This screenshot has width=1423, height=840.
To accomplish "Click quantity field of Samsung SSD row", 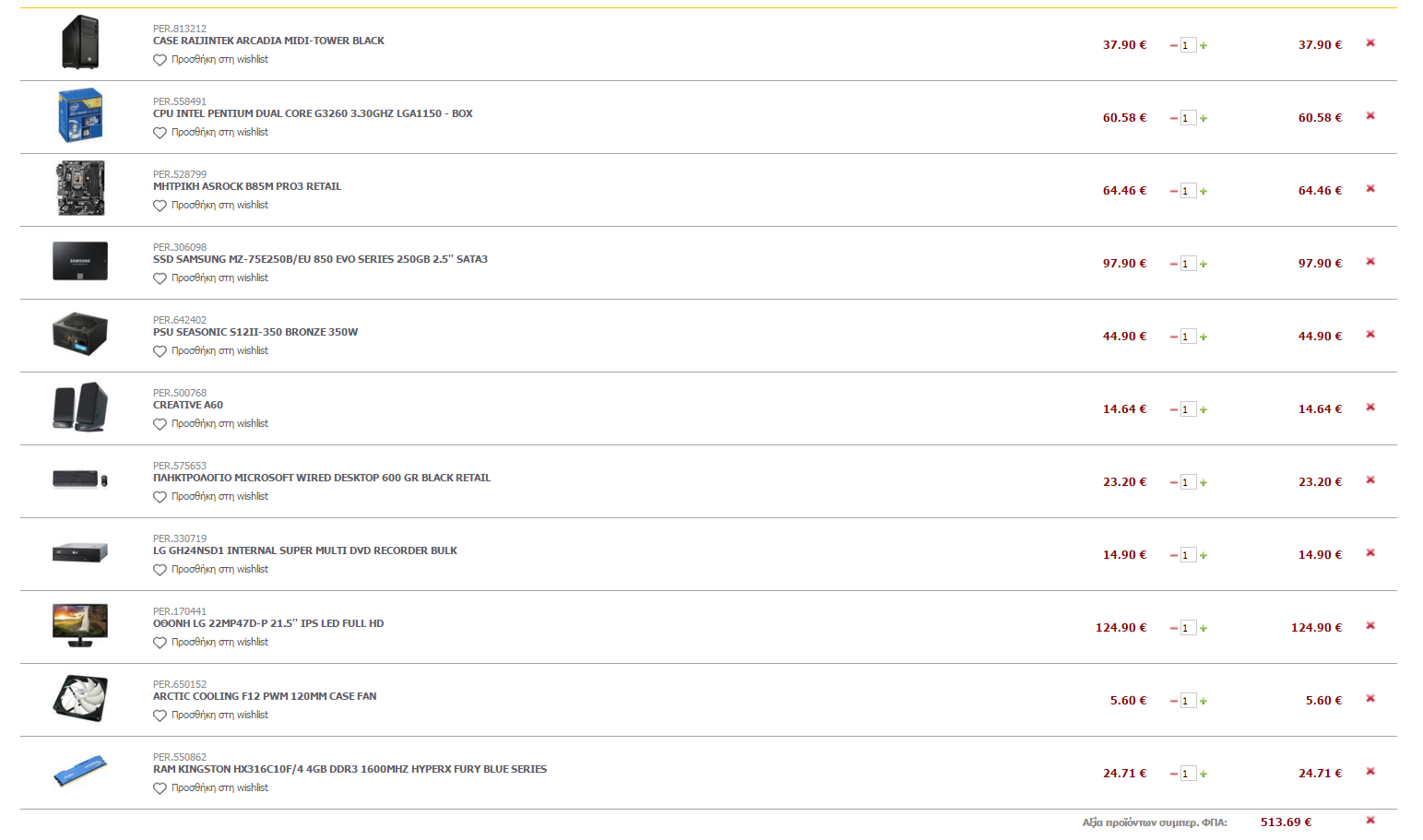I will click(1188, 264).
